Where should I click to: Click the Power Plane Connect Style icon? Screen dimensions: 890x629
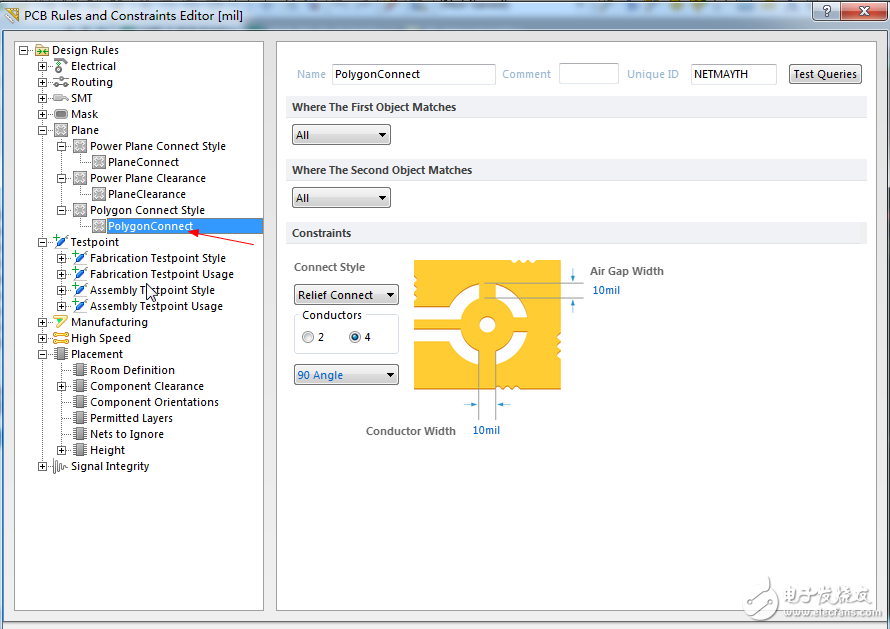80,146
